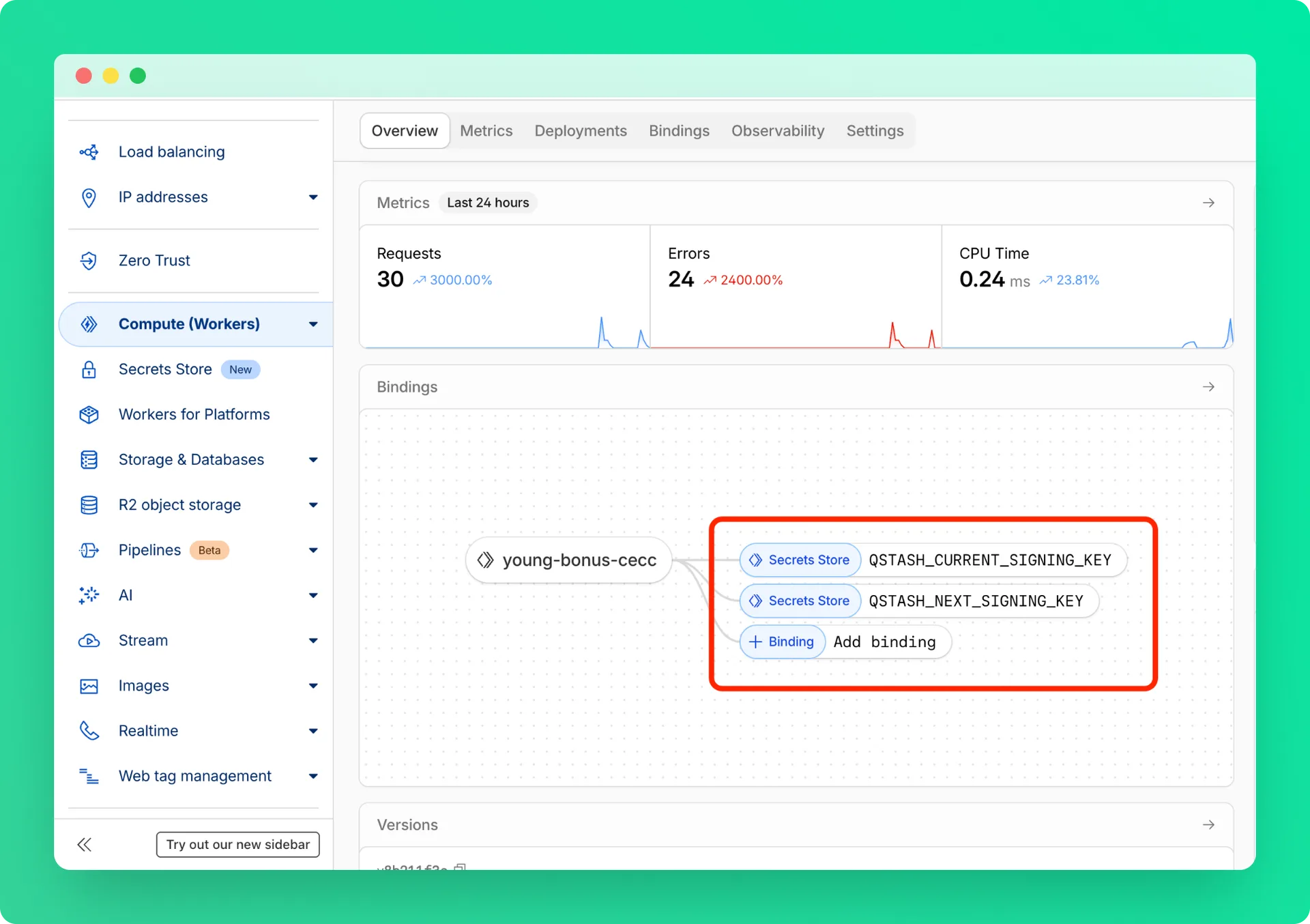This screenshot has width=1310, height=924.
Task: Collapse the Compute (Workers) menu arrow
Action: click(x=313, y=324)
